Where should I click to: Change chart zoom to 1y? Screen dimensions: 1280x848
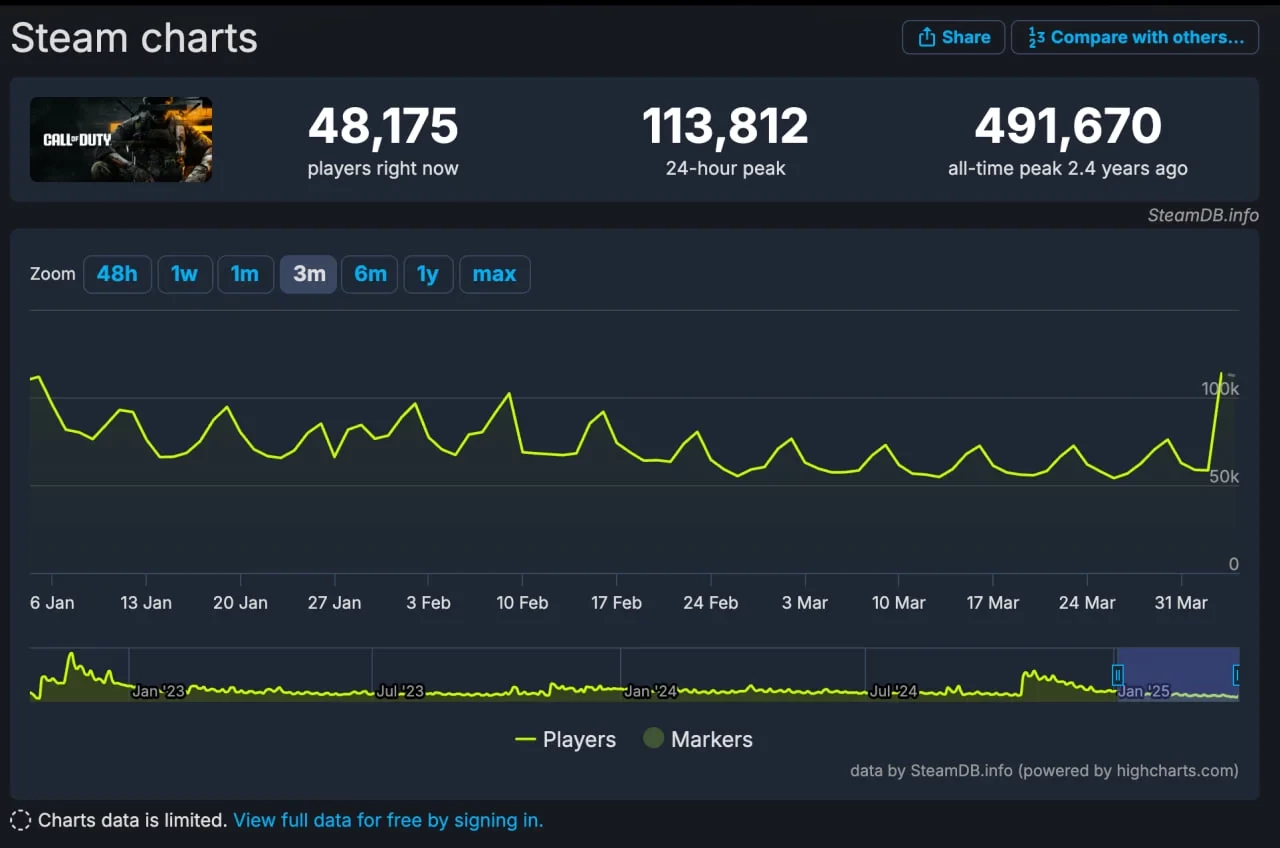pyautogui.click(x=428, y=274)
